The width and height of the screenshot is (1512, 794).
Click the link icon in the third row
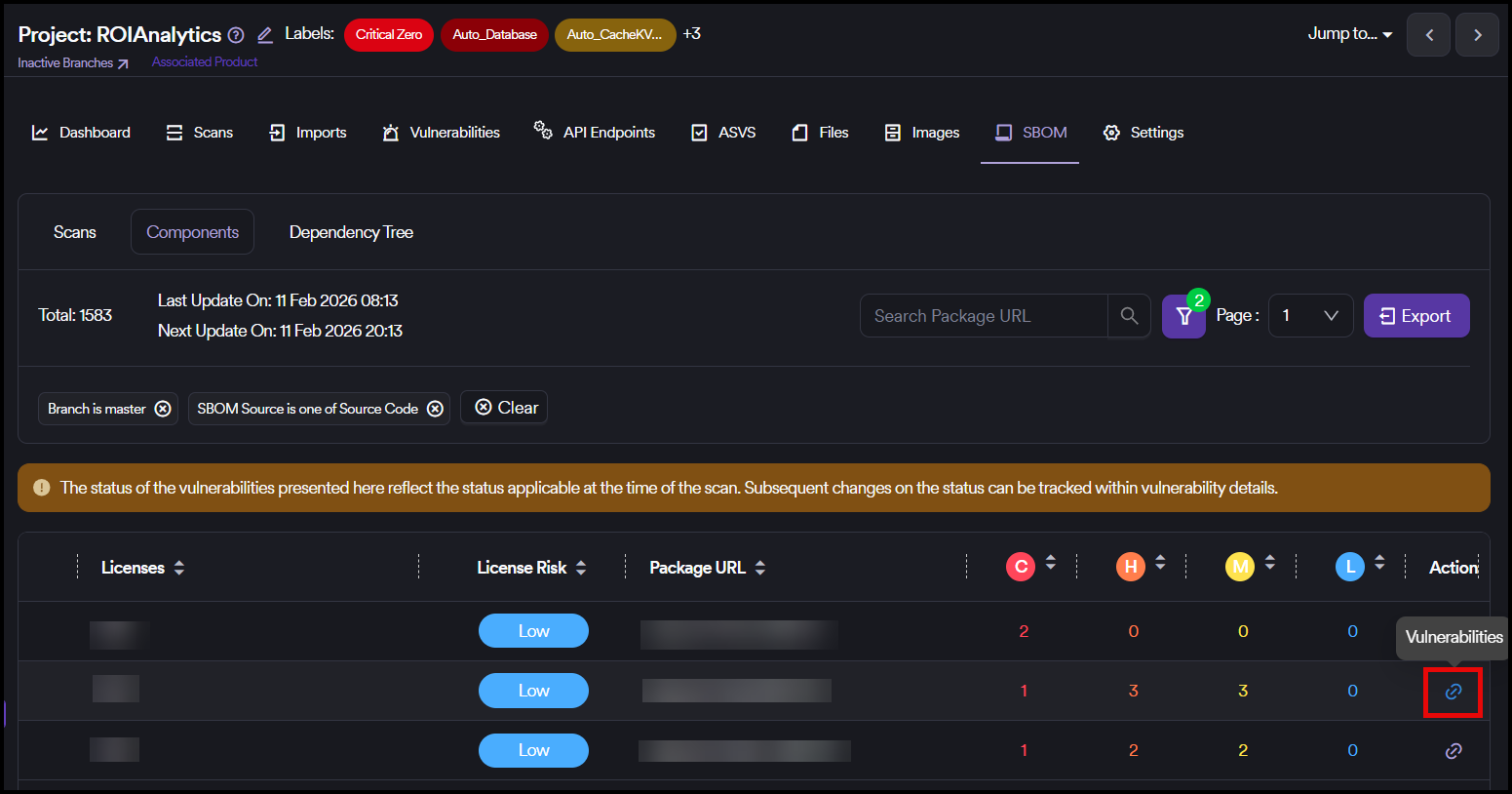1453,751
